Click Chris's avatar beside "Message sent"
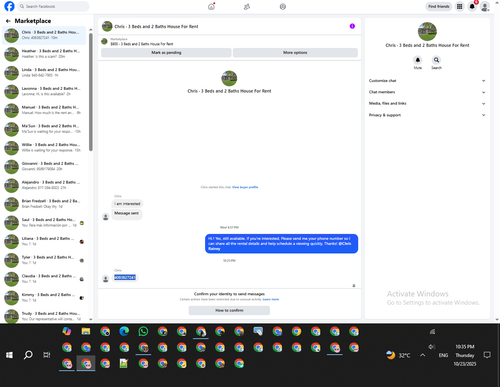This screenshot has width=500, height=387. pyautogui.click(x=106, y=217)
